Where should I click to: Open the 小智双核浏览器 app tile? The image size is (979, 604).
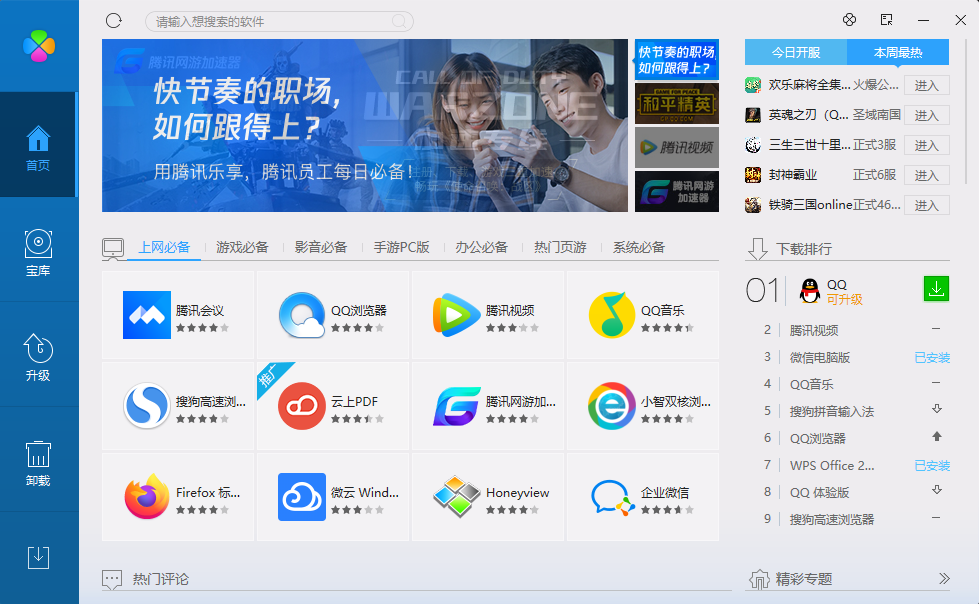pos(642,406)
